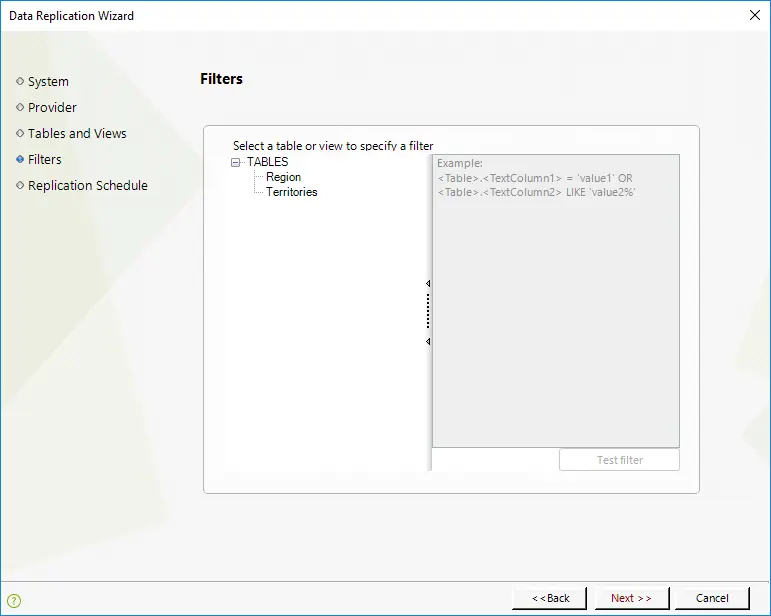Click the TABLES root node label
This screenshot has width=771, height=616.
267,162
